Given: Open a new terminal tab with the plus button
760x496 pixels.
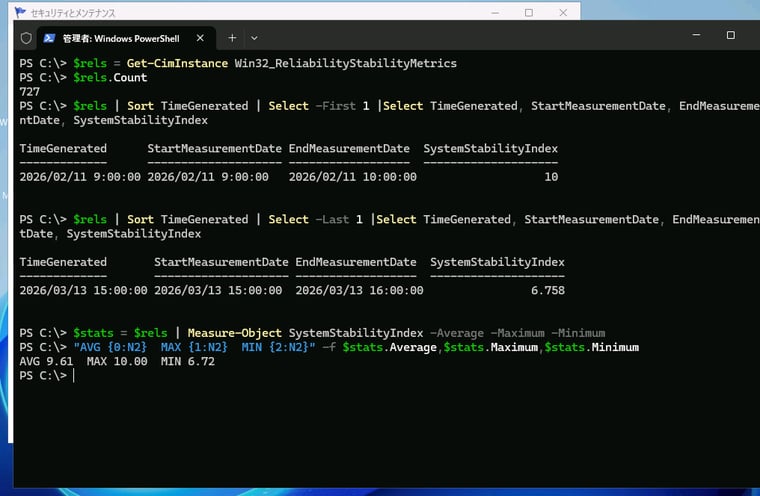Looking at the screenshot, I should pyautogui.click(x=232, y=38).
